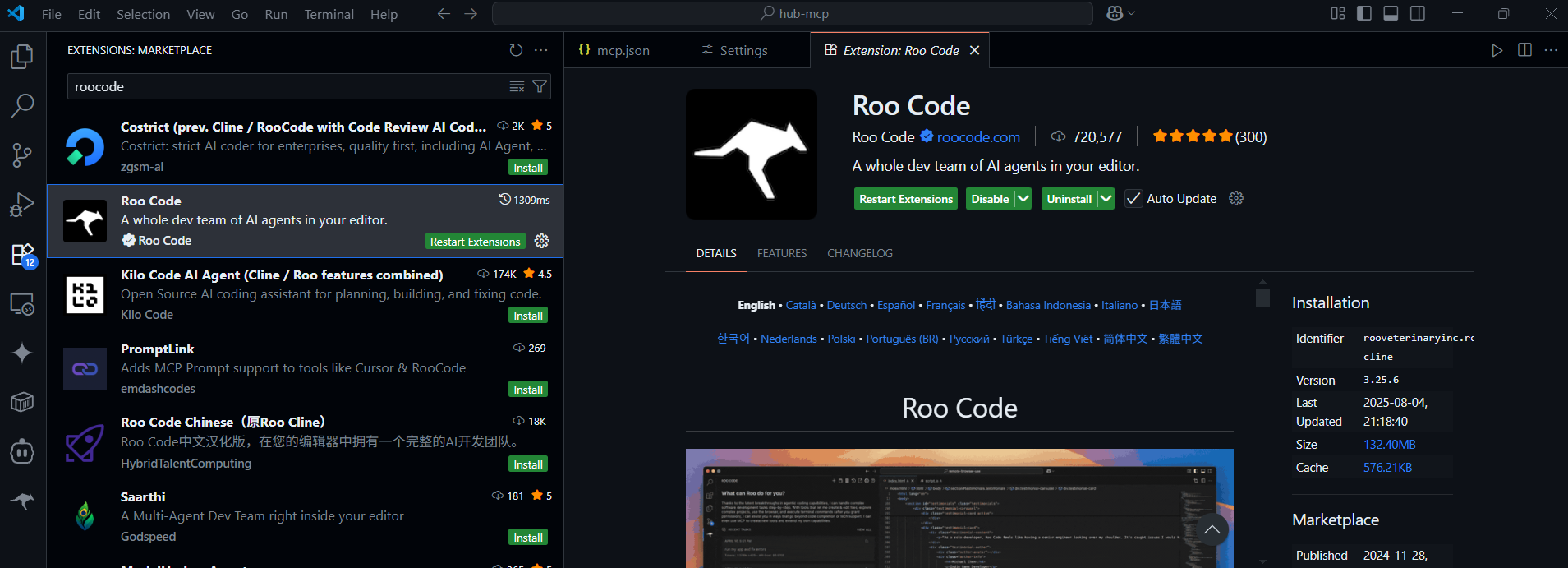Image resolution: width=1568 pixels, height=568 pixels.
Task: Expand the Uninstall button dropdown arrow
Action: 1106,199
